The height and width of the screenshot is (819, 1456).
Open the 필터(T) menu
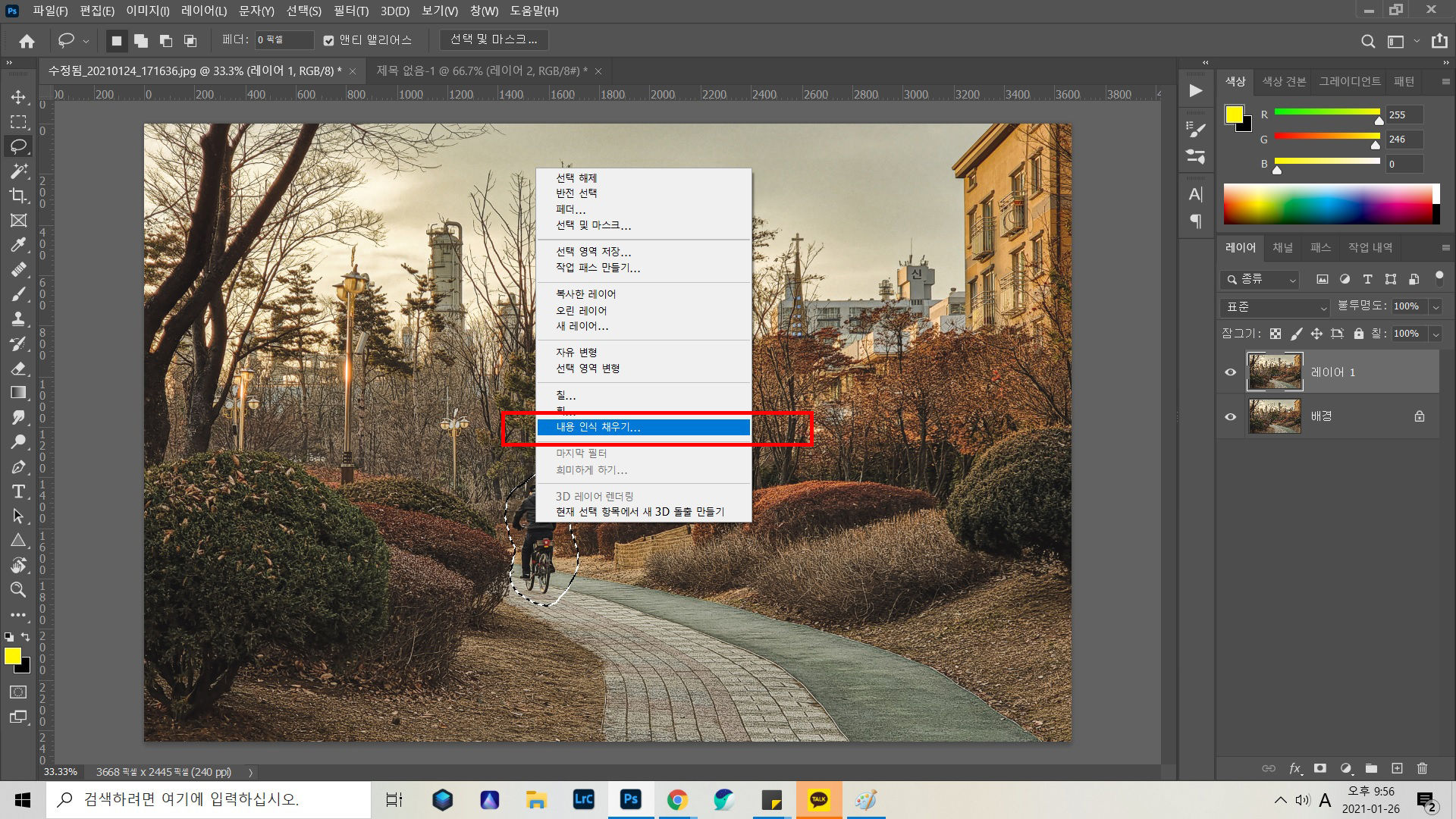coord(350,11)
